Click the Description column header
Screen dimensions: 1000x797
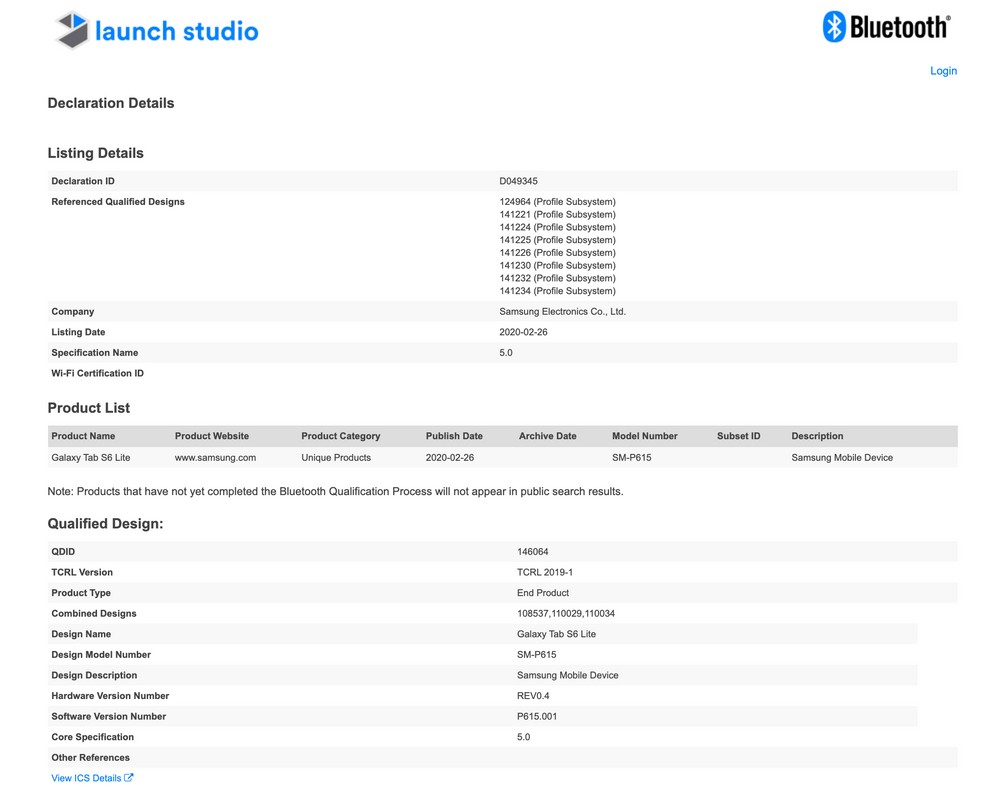[818, 436]
